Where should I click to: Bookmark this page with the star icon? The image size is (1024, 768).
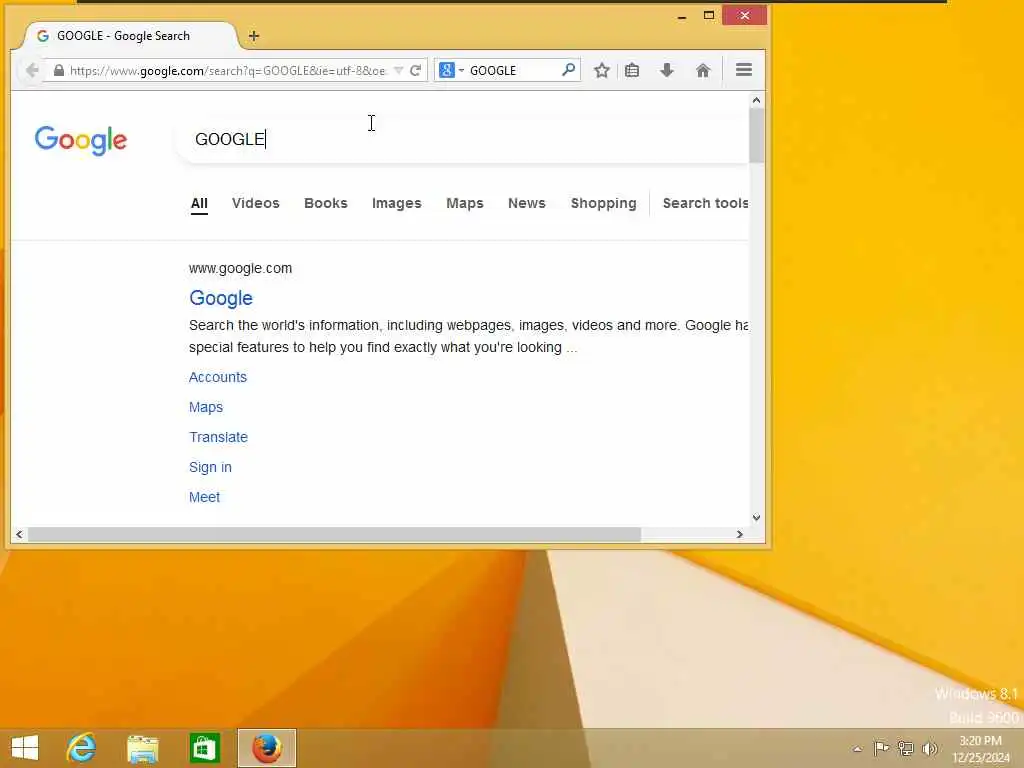(601, 70)
